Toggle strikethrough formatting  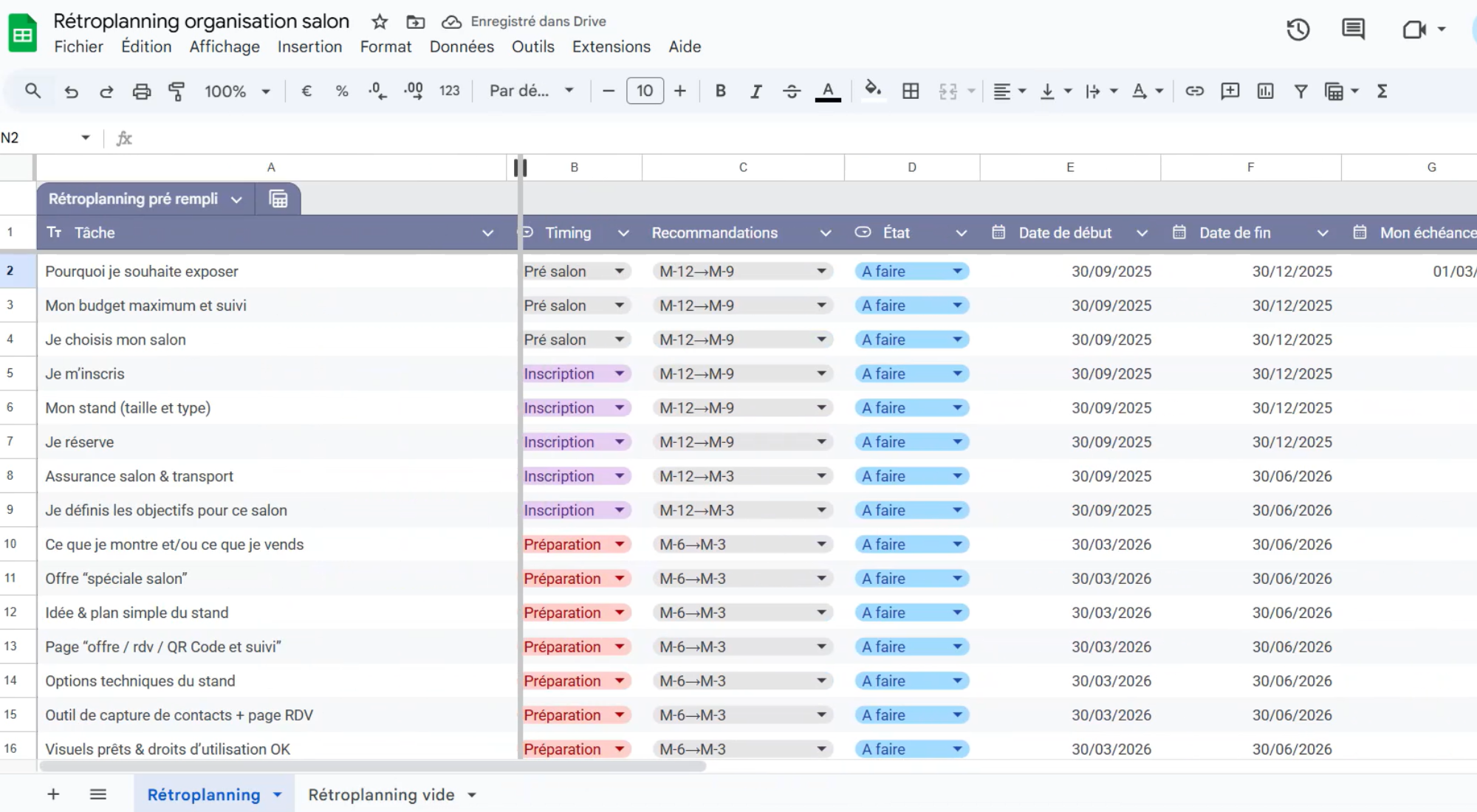(x=791, y=91)
